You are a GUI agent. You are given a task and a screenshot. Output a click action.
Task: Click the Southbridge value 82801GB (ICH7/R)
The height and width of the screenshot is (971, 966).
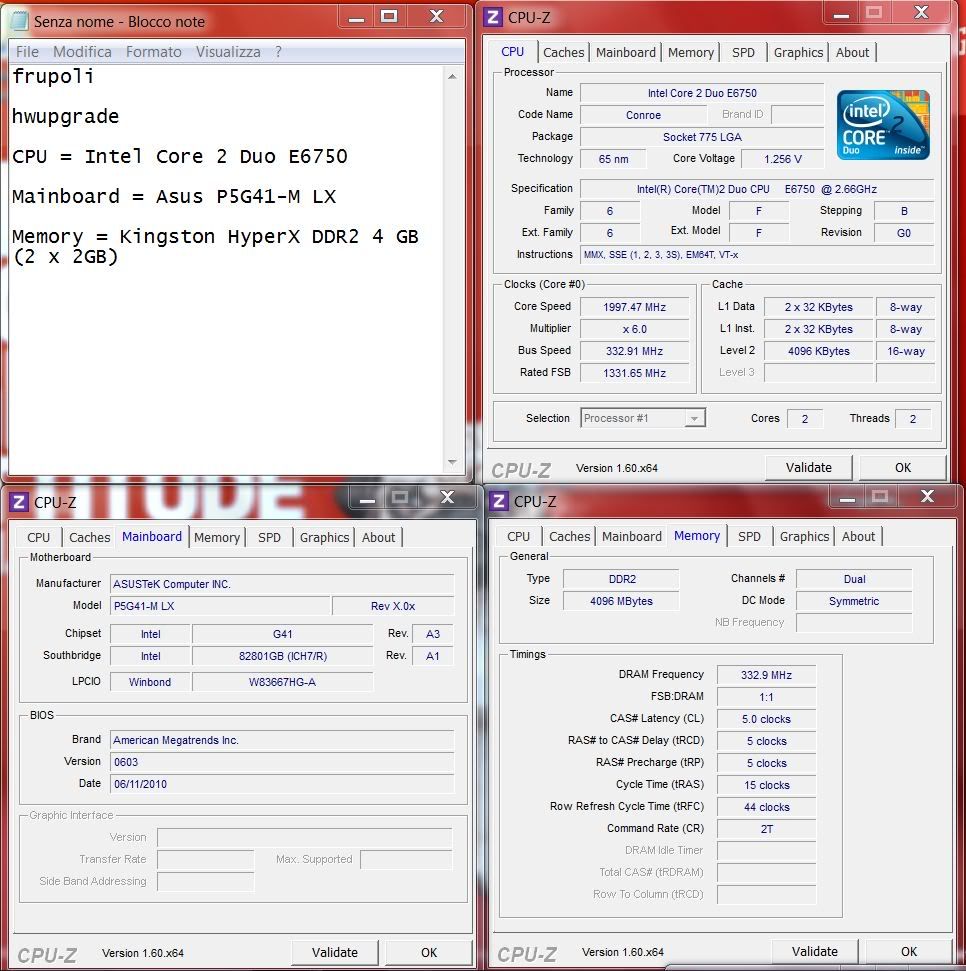pos(283,656)
